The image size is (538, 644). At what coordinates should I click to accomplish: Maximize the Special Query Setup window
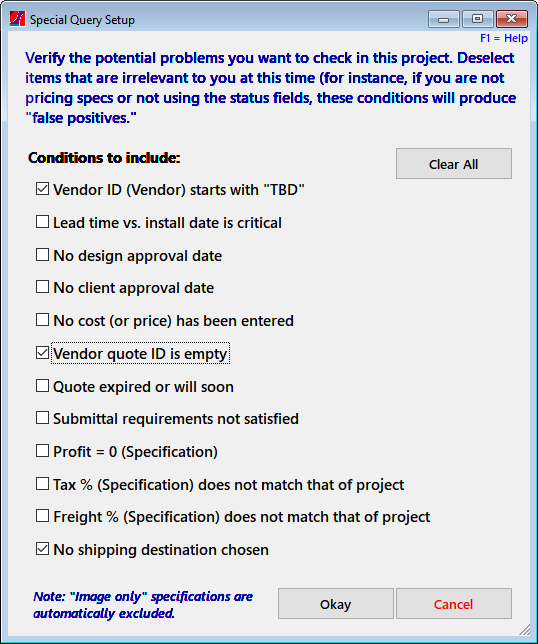477,19
